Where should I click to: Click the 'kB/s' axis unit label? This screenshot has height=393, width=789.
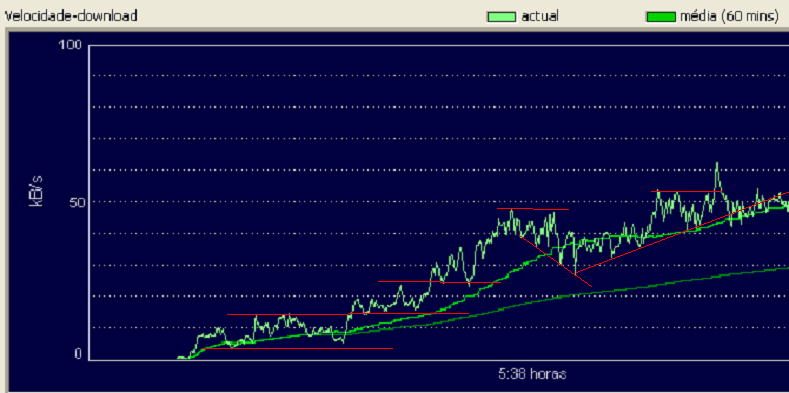(36, 191)
